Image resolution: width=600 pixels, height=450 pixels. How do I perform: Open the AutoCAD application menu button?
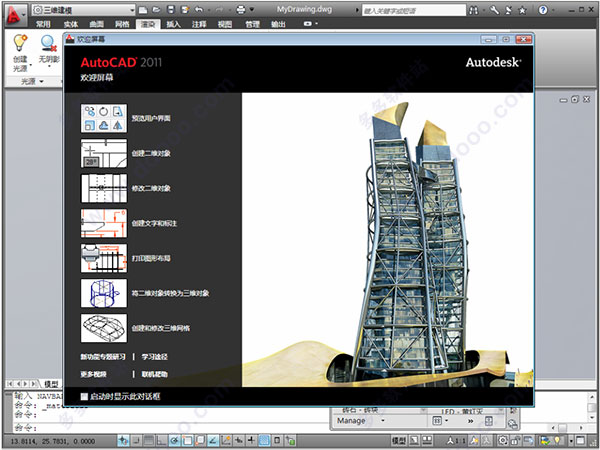click(14, 14)
